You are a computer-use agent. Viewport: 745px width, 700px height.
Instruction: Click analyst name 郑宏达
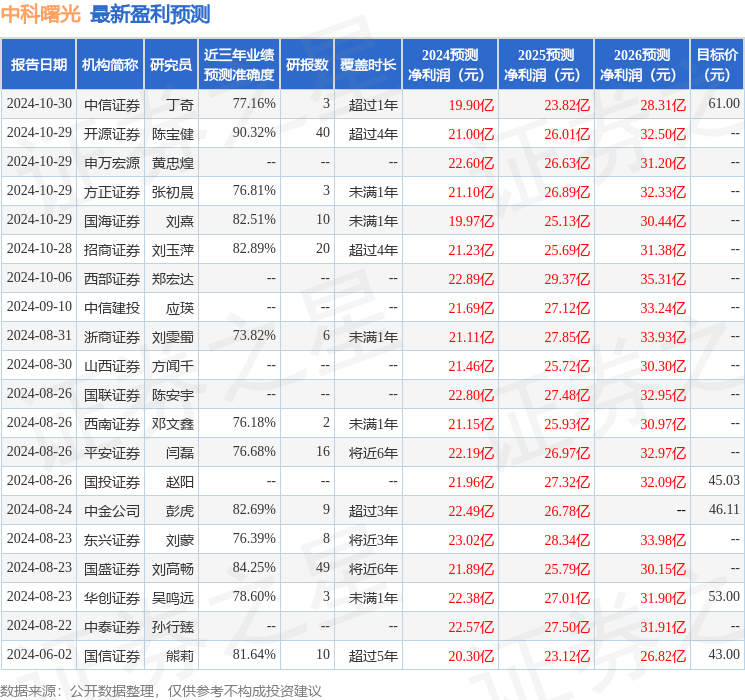pyautogui.click(x=172, y=279)
